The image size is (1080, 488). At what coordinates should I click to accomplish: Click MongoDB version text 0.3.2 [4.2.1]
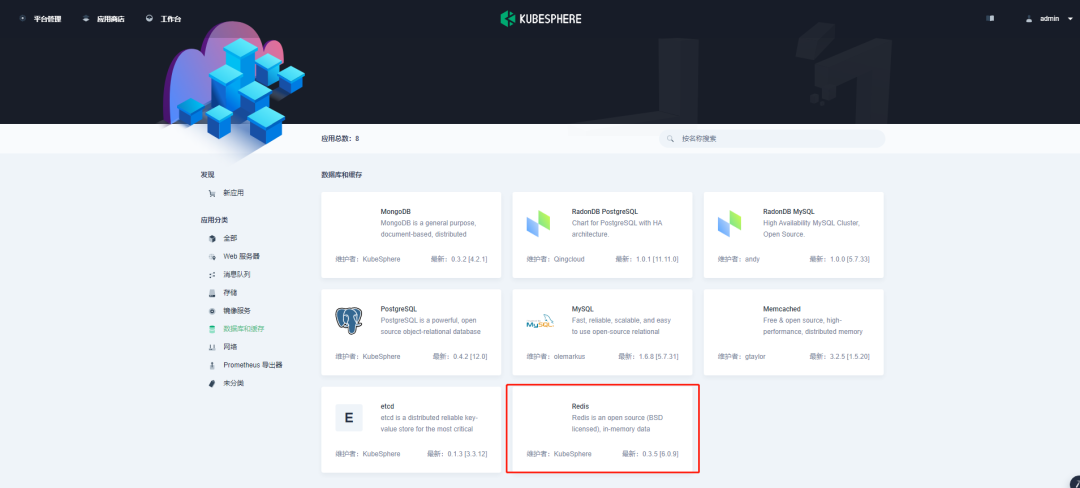pyautogui.click(x=469, y=259)
